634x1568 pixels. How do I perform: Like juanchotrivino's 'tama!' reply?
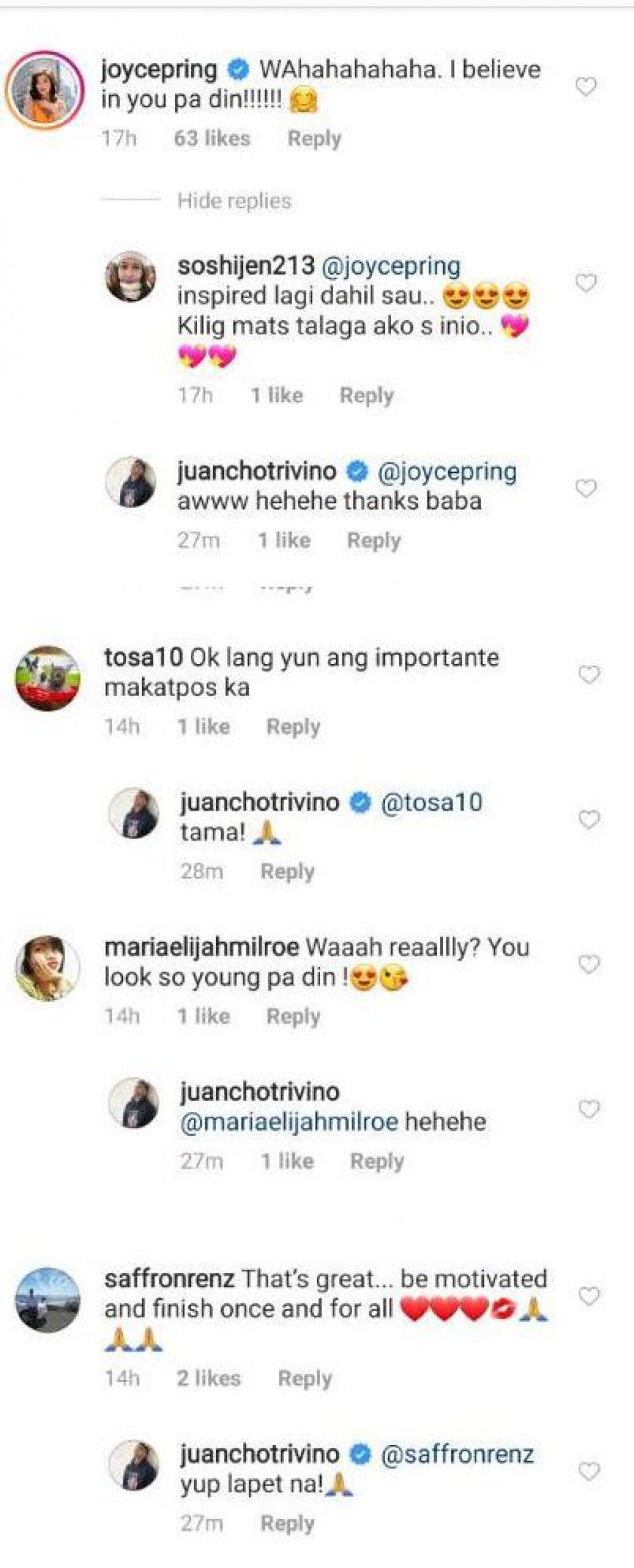tap(589, 820)
